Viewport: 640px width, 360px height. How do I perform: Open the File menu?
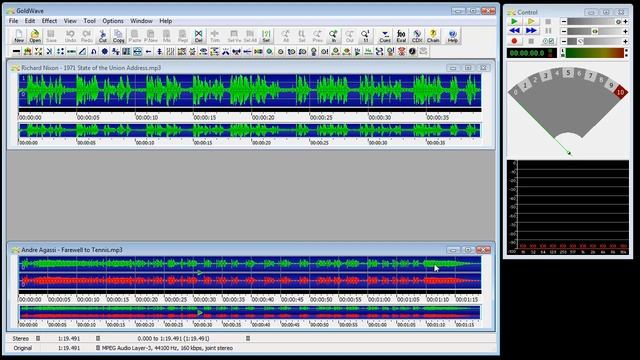coord(13,21)
